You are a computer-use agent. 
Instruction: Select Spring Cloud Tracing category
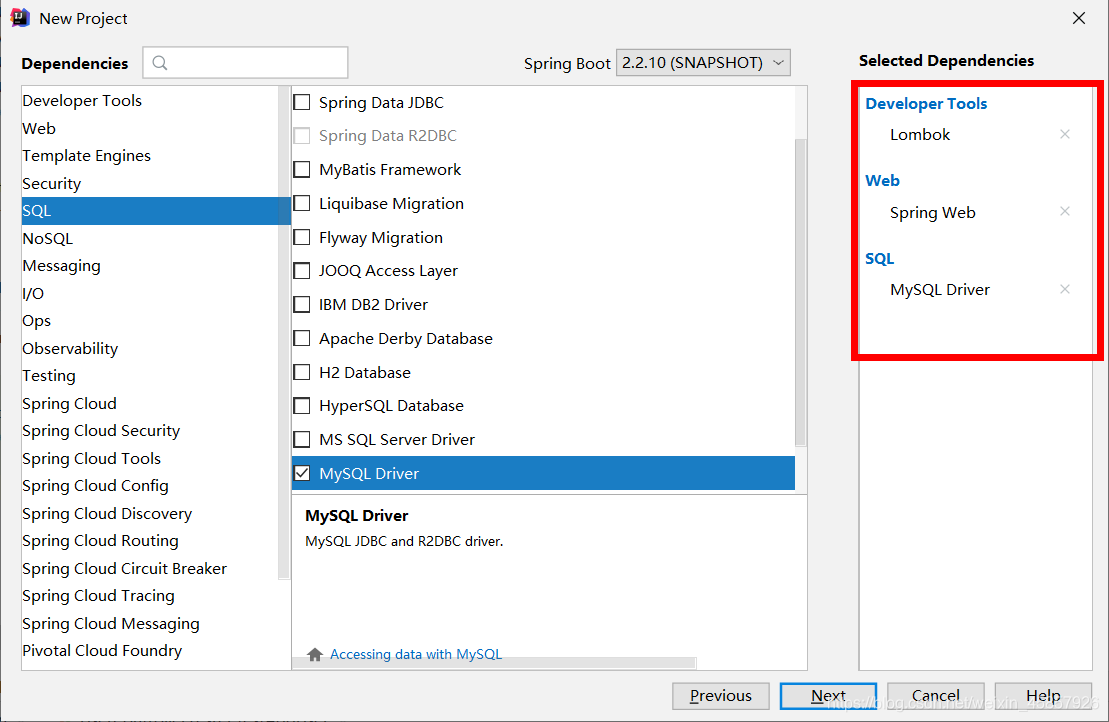coord(98,596)
